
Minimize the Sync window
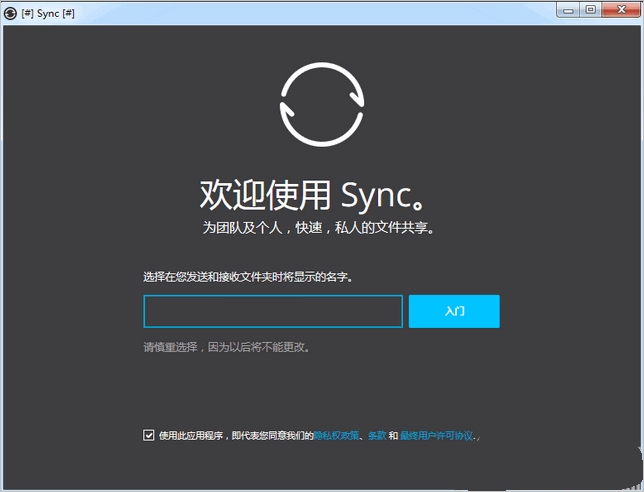point(568,10)
